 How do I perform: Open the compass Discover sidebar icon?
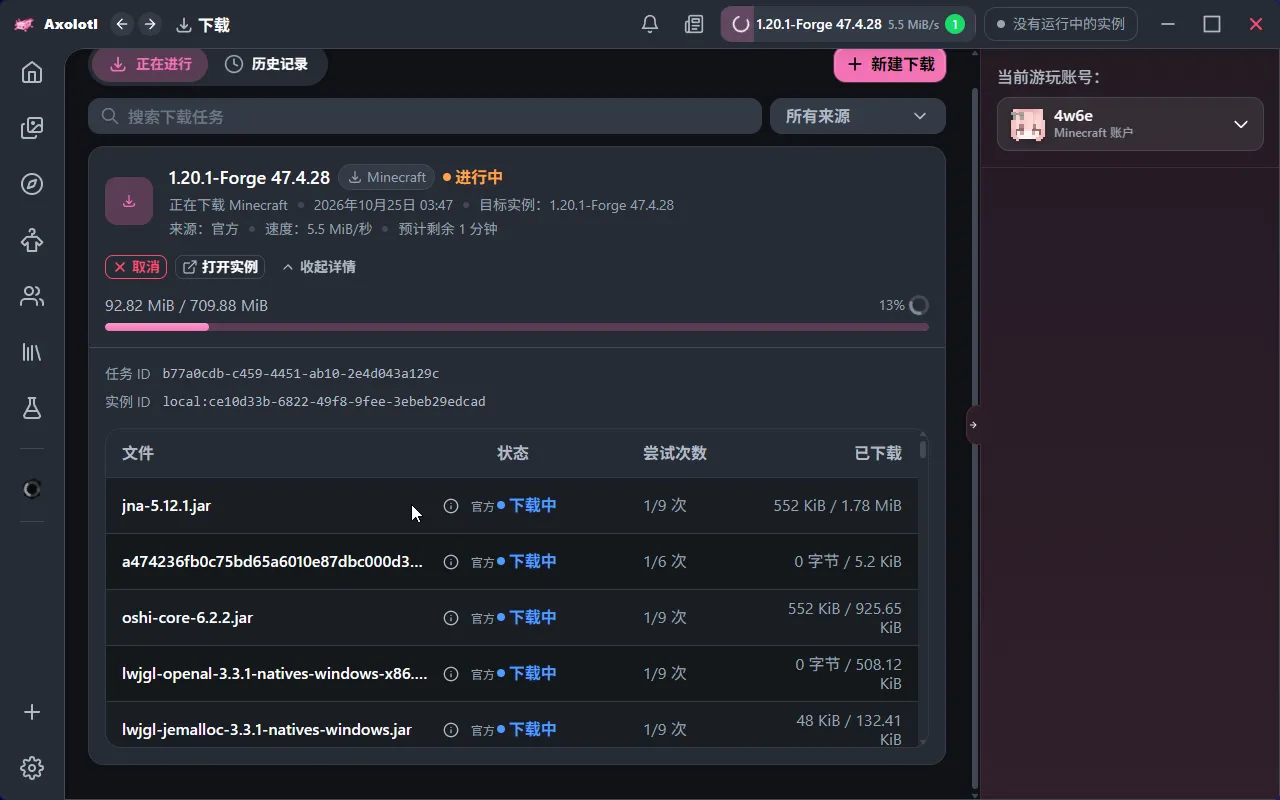tap(32, 184)
